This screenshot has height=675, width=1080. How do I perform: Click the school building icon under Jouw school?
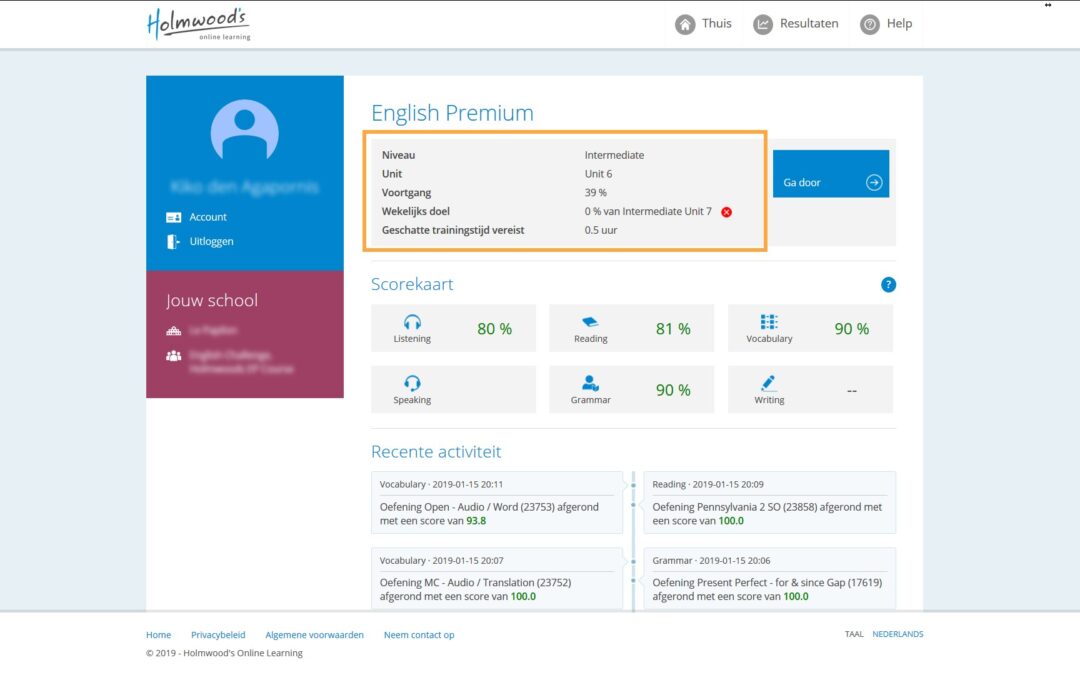coord(174,331)
